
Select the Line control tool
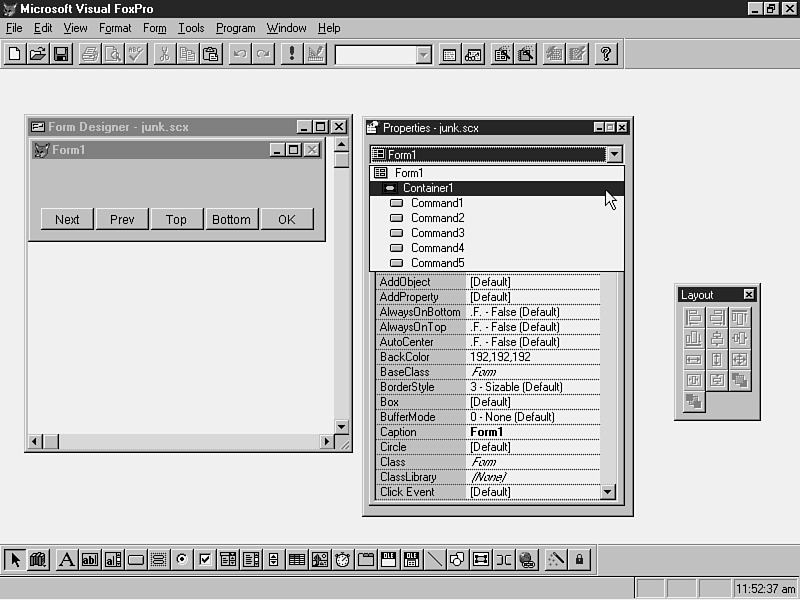435,560
